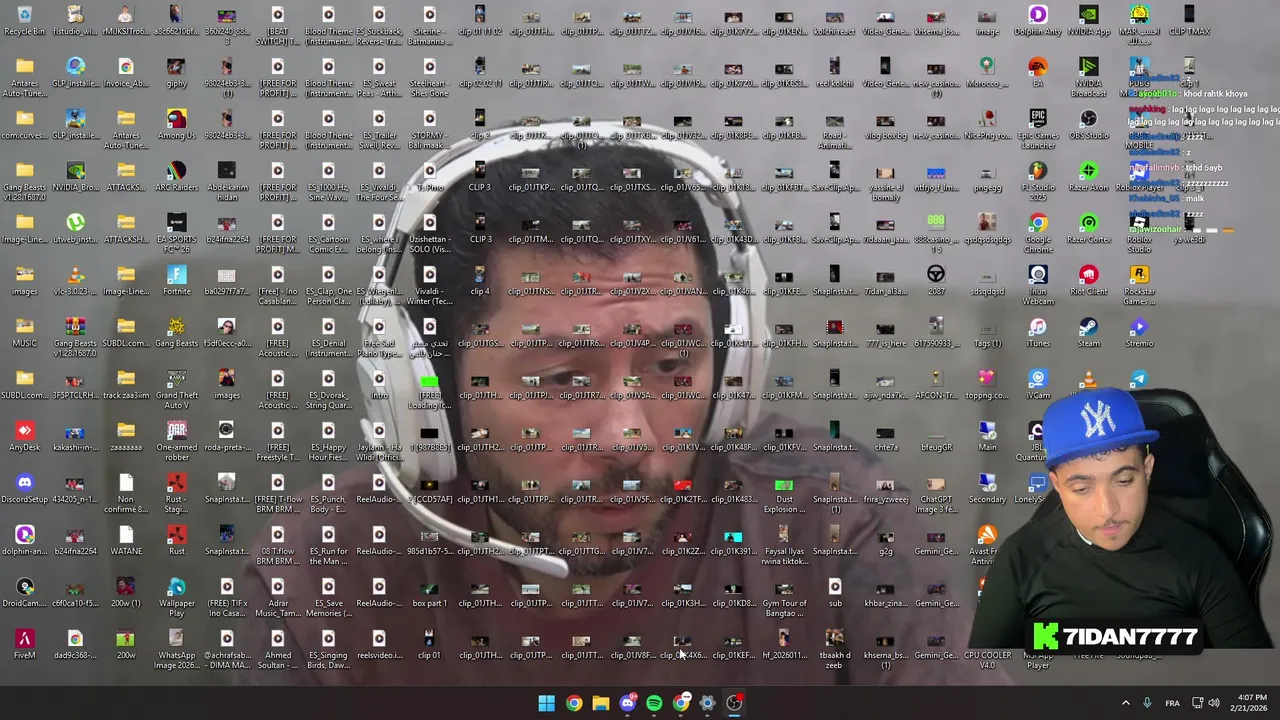
Task: Open the Razer Cortex shortcut
Action: [1089, 228]
